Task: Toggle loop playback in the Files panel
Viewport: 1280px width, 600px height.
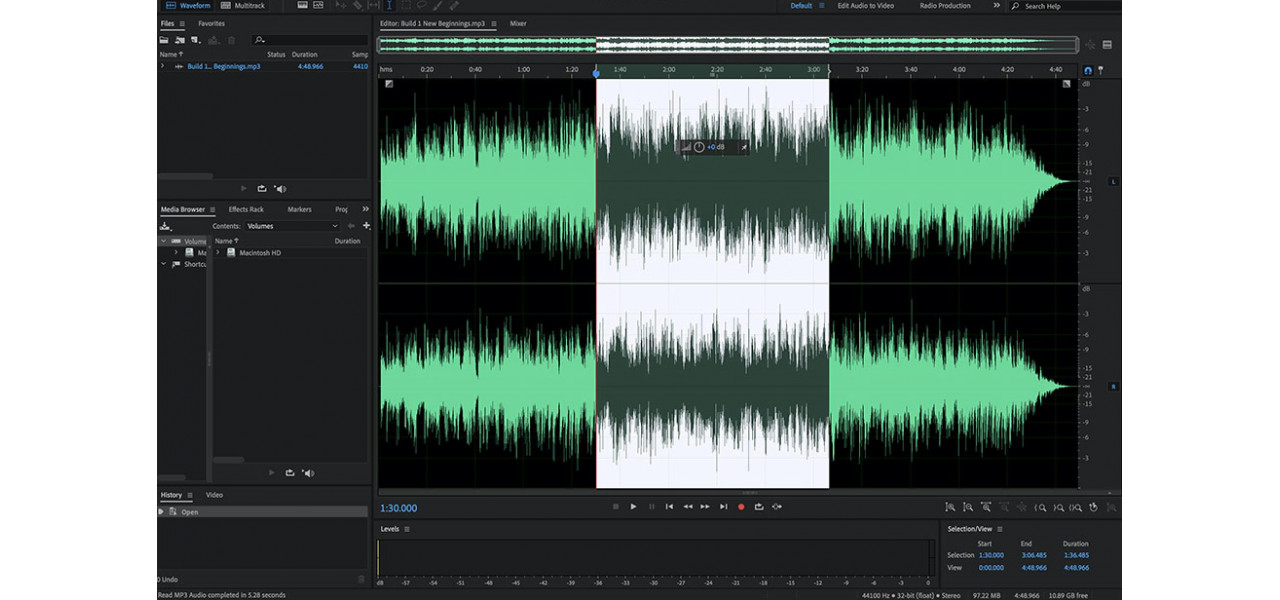Action: click(x=262, y=188)
